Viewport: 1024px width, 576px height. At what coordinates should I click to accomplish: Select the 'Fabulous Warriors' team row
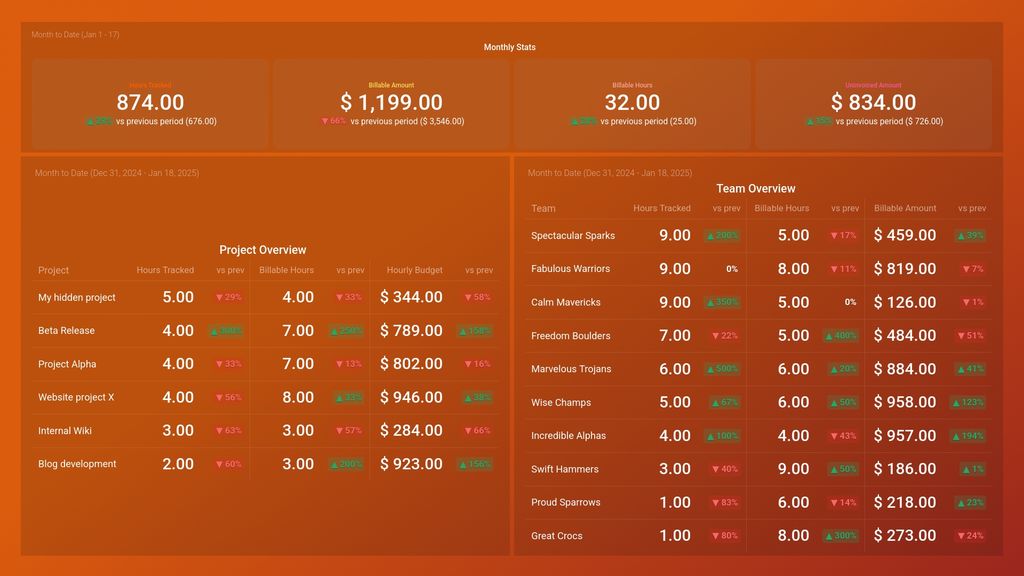(x=758, y=269)
